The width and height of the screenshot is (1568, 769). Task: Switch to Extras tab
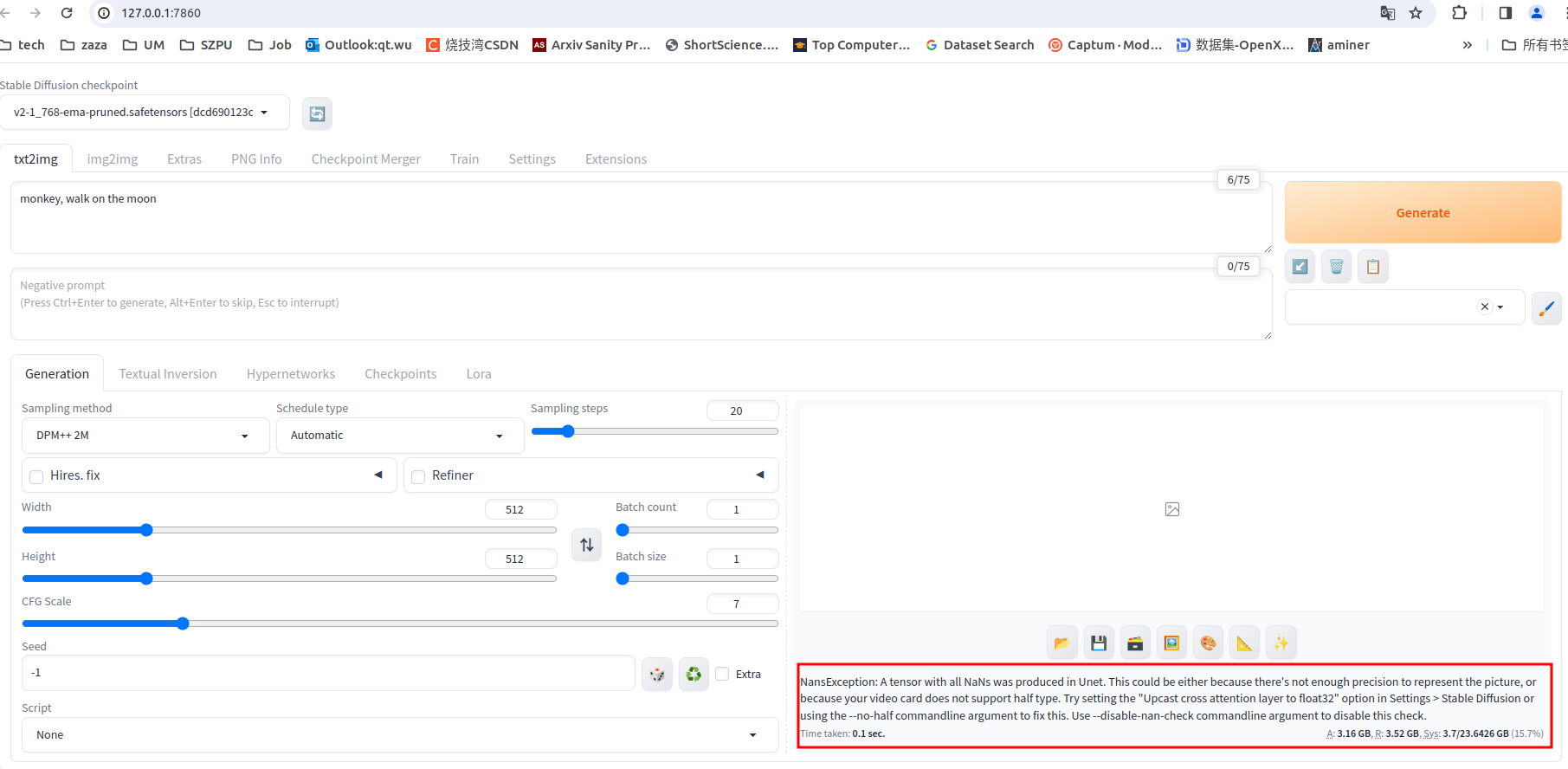(184, 159)
